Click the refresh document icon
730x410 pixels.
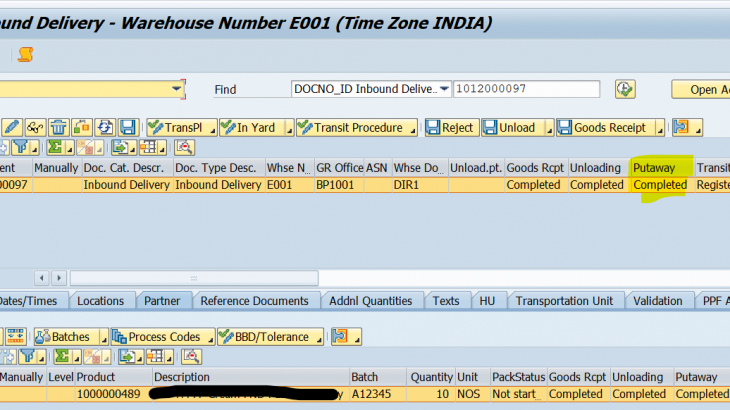tap(105, 127)
